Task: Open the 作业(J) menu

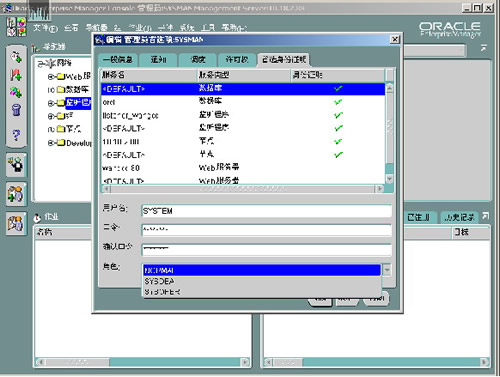Action: [x=140, y=28]
